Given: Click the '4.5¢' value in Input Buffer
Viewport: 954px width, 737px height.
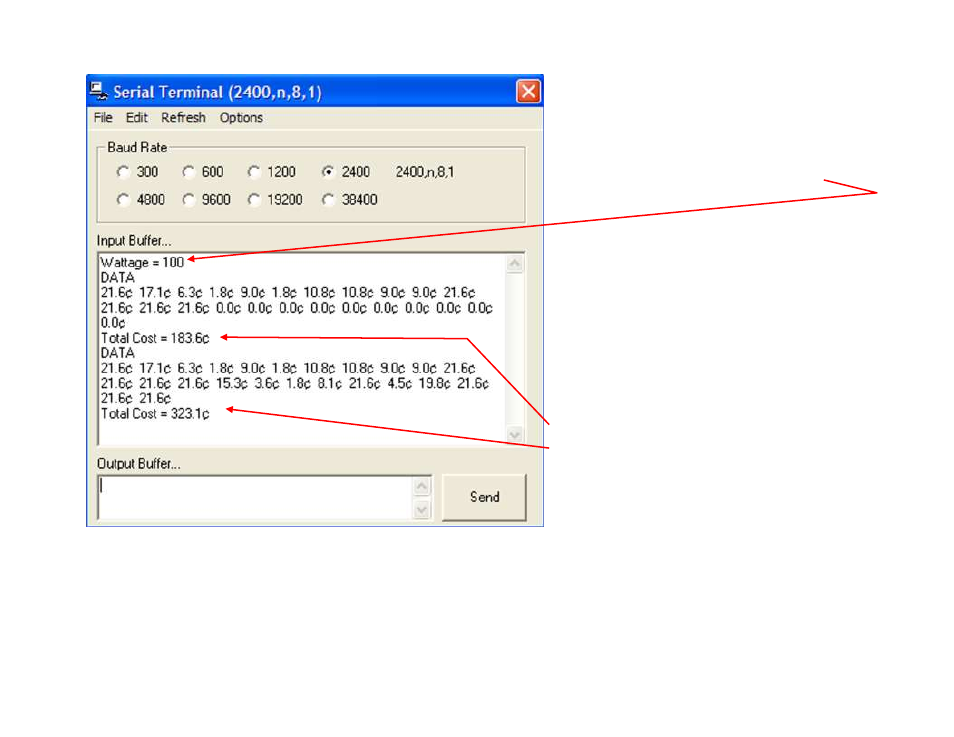Looking at the screenshot, I should click(399, 383).
